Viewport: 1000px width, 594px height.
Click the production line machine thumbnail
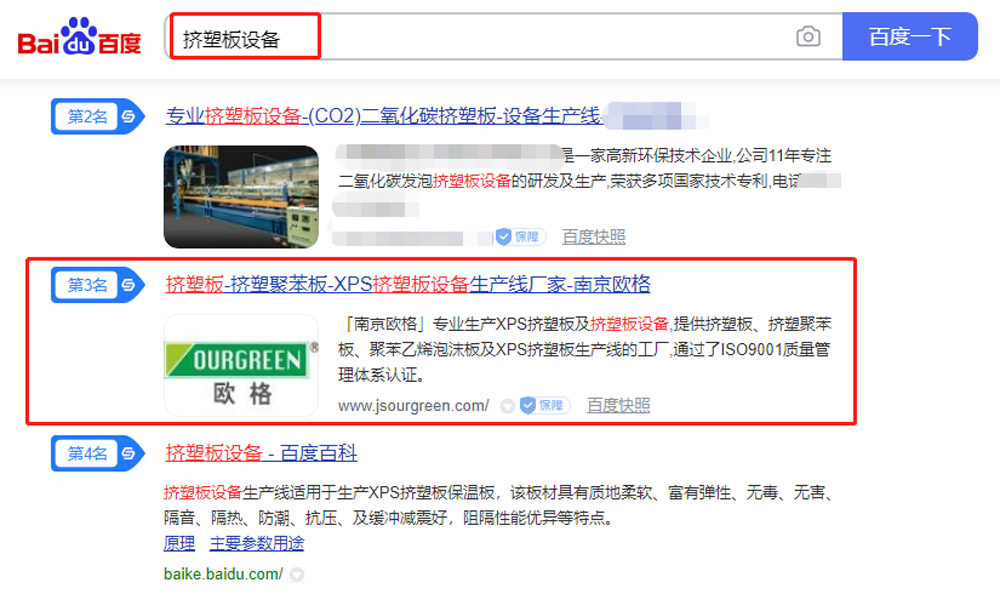pos(241,197)
